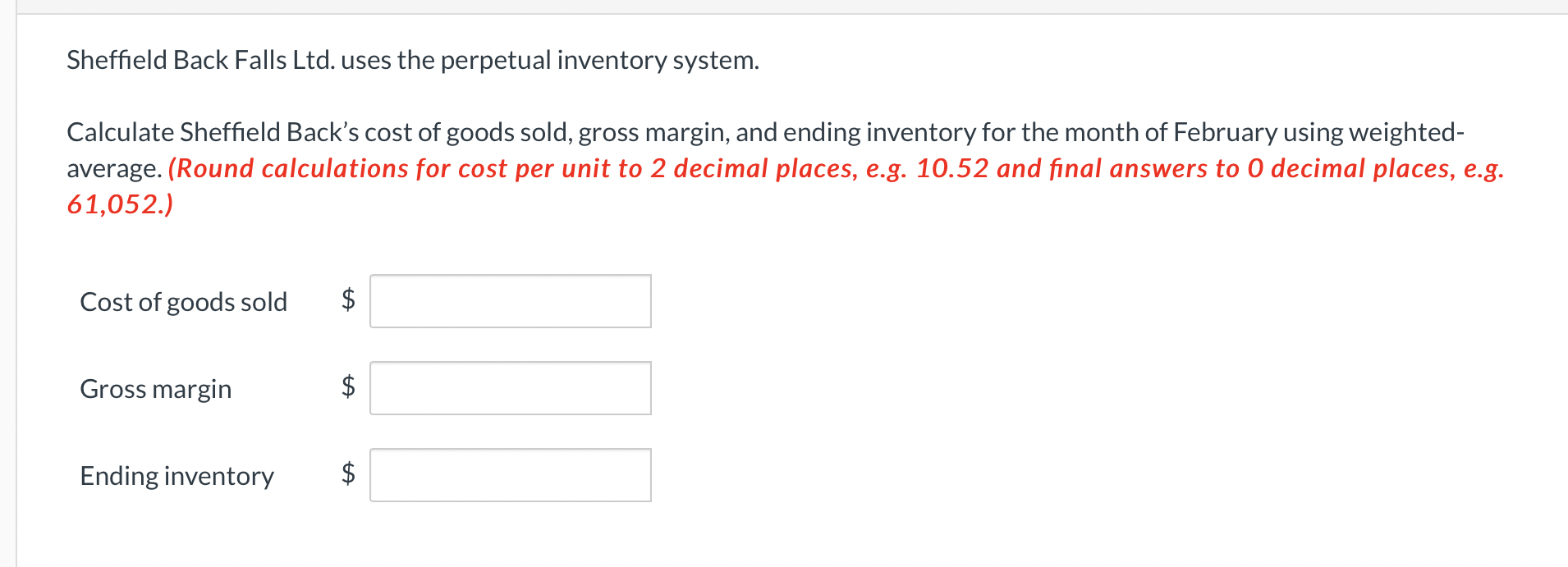Image resolution: width=1568 pixels, height=567 pixels.
Task: Click the Ending inventory label
Action: [x=177, y=476]
